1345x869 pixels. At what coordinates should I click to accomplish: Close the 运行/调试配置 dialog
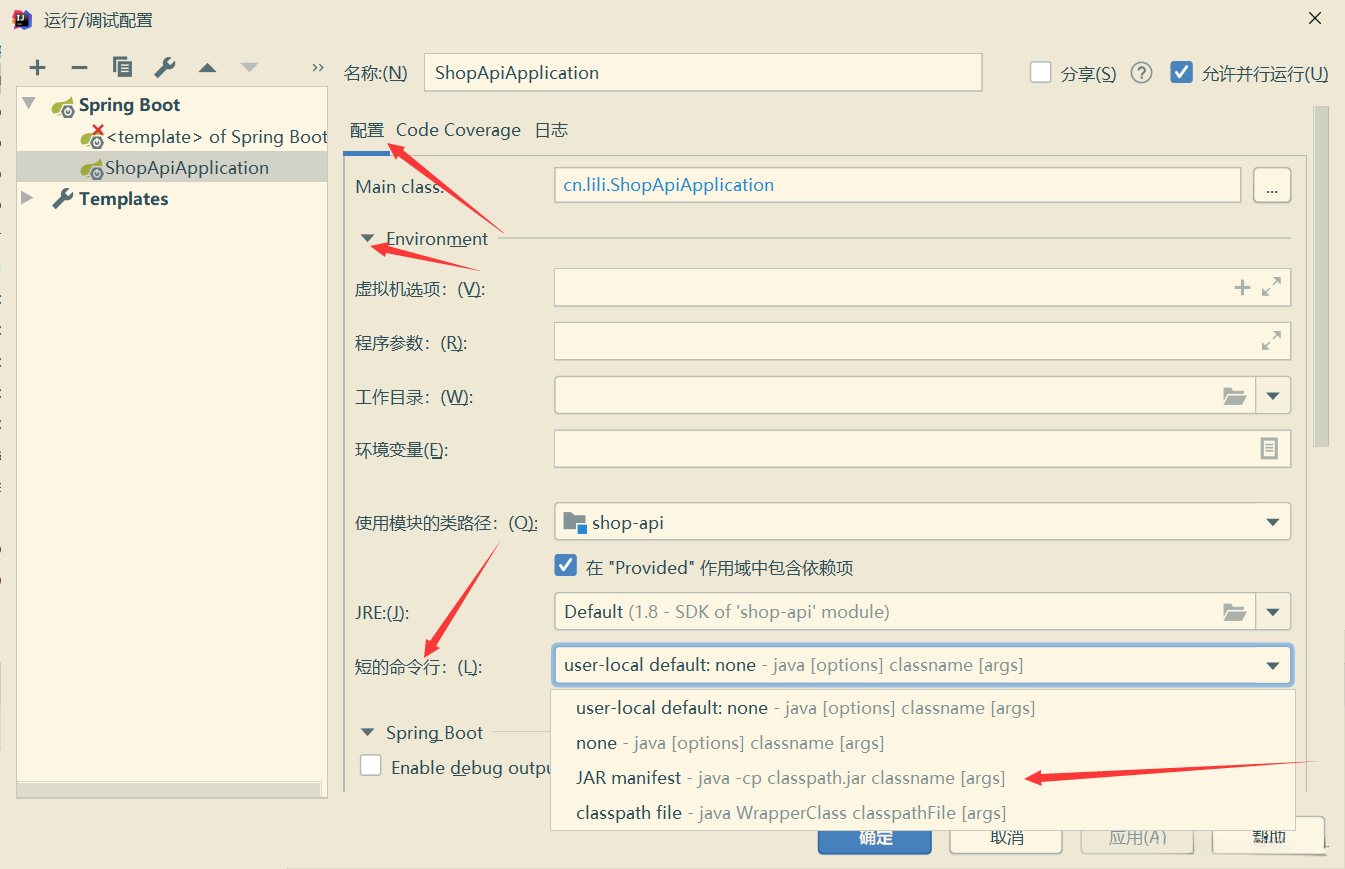(1315, 18)
